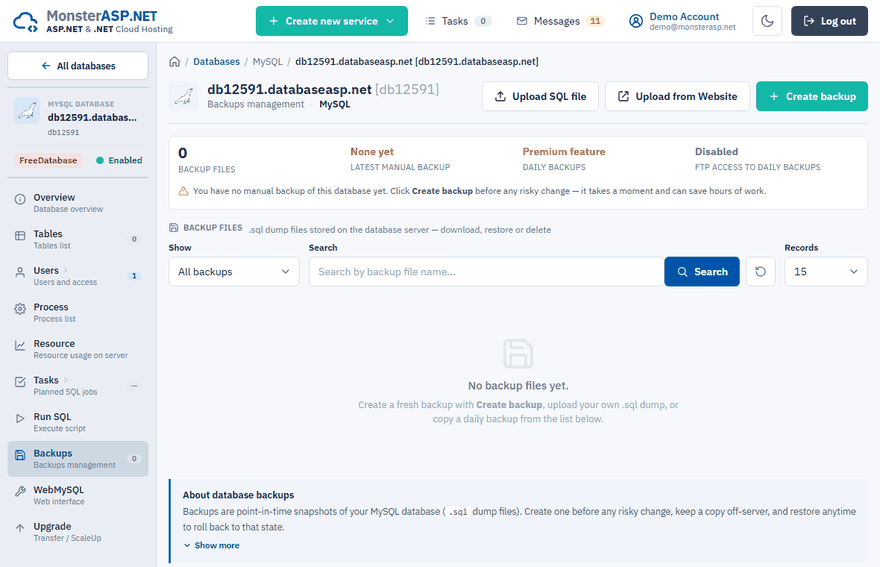Image resolution: width=880 pixels, height=567 pixels.
Task: Click the Users count badge 1
Action: [x=134, y=276]
